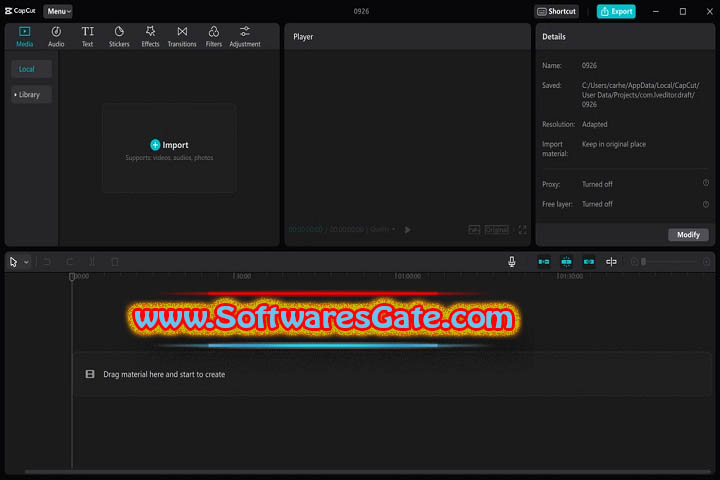720x480 pixels.
Task: Open the Shortcut keyboard list
Action: point(556,11)
